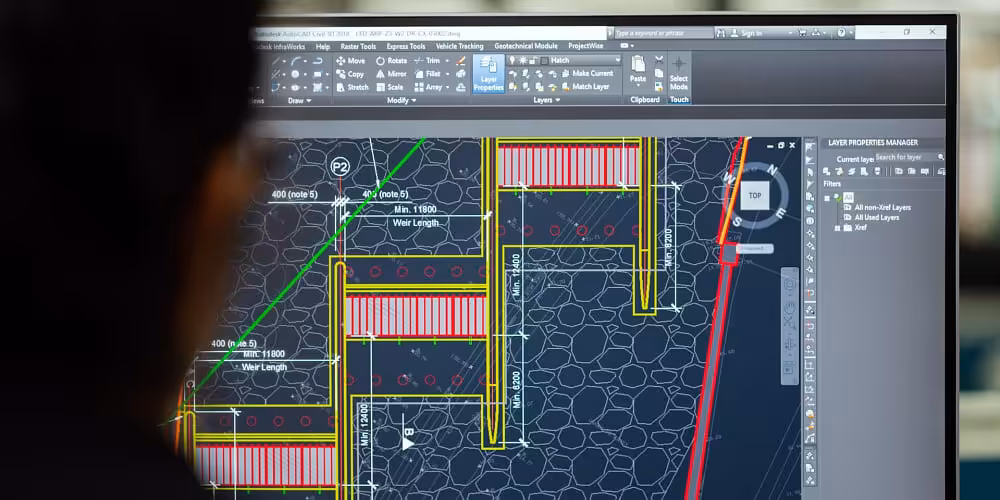Collapse the All filter tree node
Image resolution: width=1000 pixels, height=500 pixels.
tap(828, 198)
